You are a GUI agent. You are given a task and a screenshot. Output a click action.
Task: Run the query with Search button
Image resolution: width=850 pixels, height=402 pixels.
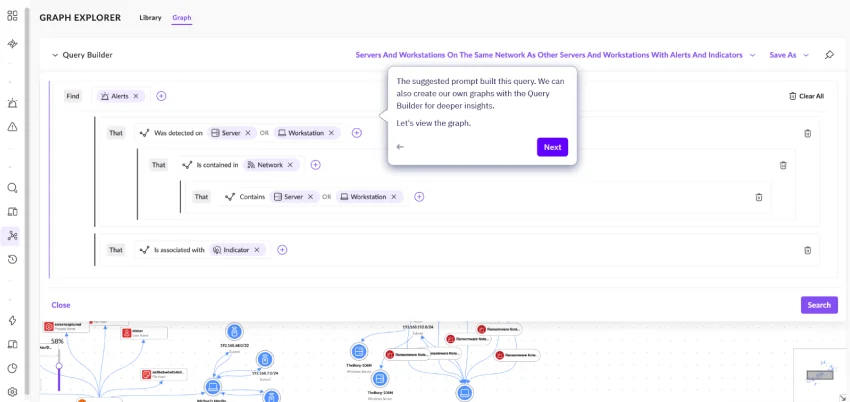[819, 305]
